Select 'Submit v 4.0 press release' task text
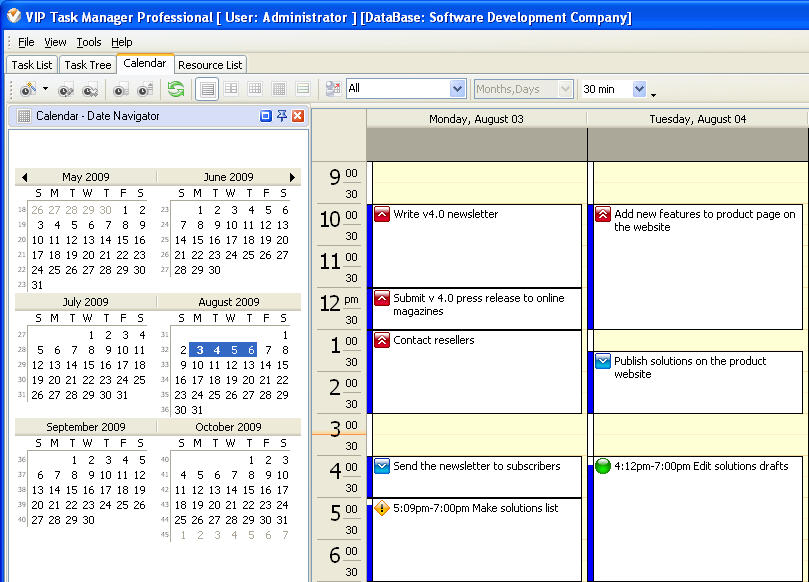 [x=479, y=304]
